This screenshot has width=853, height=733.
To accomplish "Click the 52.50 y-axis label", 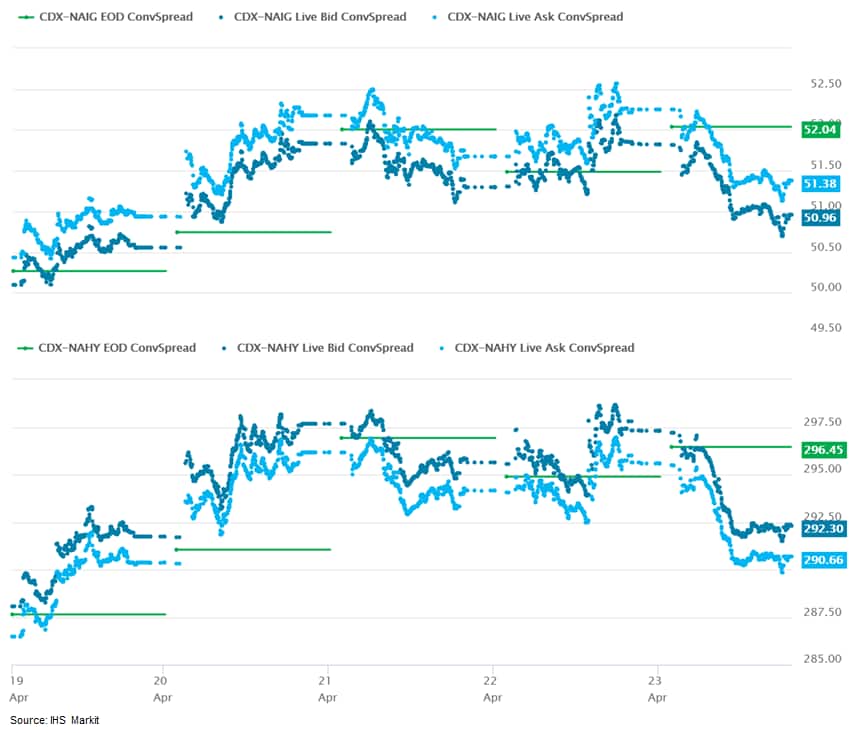I will 822,83.
